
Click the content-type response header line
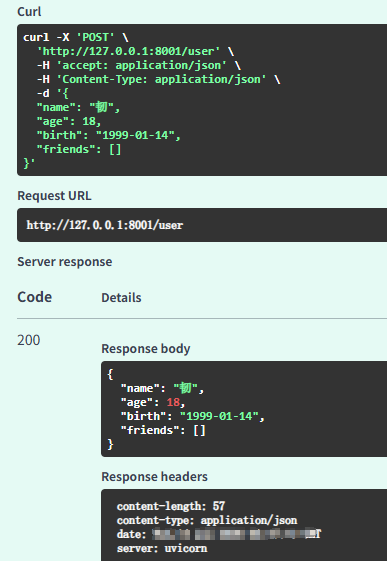coord(207,520)
